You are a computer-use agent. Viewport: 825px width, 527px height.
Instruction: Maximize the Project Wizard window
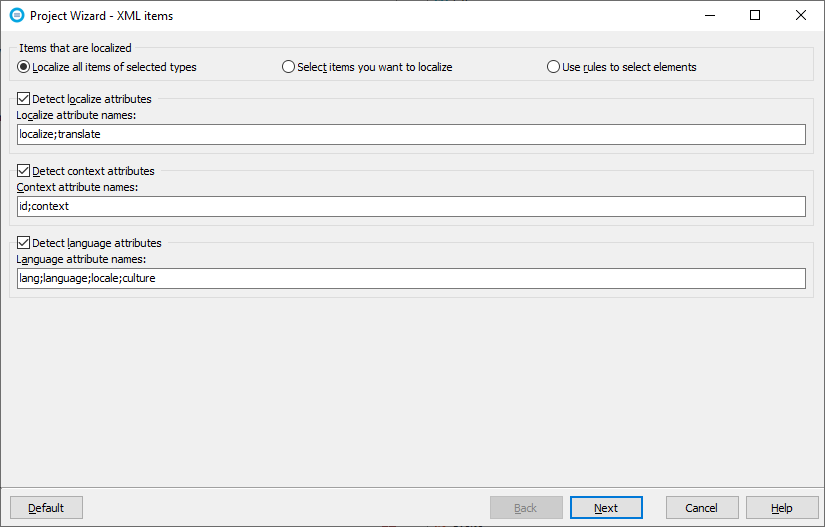(755, 16)
